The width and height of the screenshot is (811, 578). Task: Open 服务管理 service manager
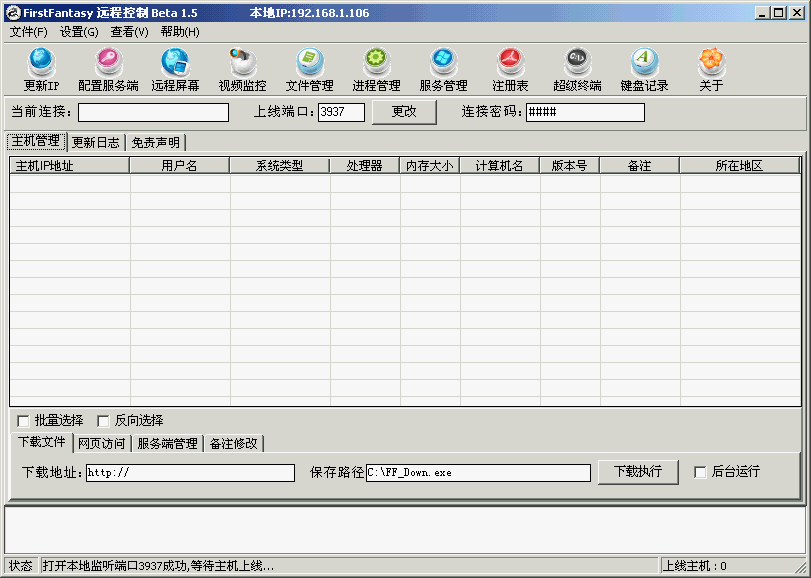pos(443,68)
